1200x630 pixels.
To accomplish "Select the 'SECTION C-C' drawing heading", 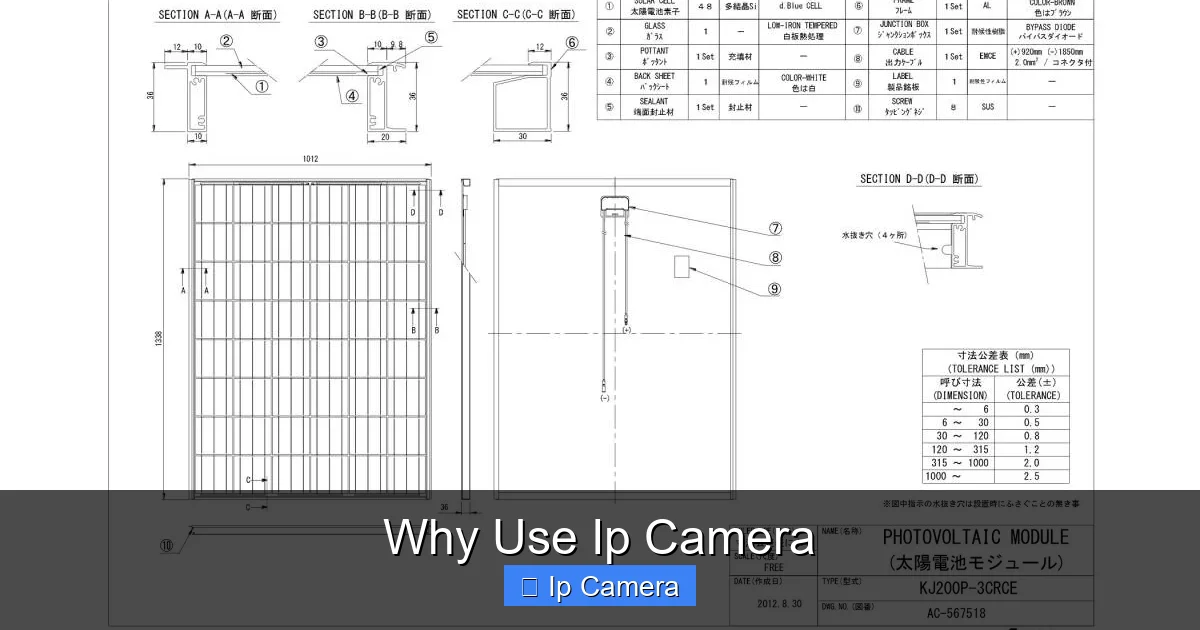I will pos(516,15).
